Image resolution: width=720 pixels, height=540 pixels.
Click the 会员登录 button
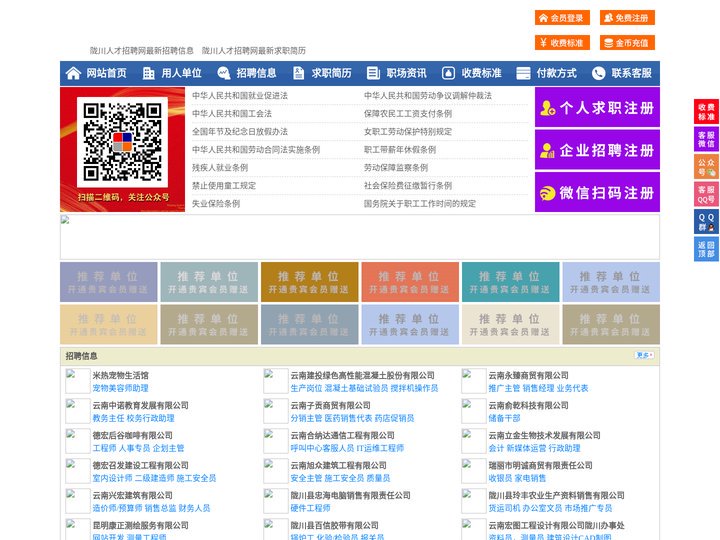[562, 18]
